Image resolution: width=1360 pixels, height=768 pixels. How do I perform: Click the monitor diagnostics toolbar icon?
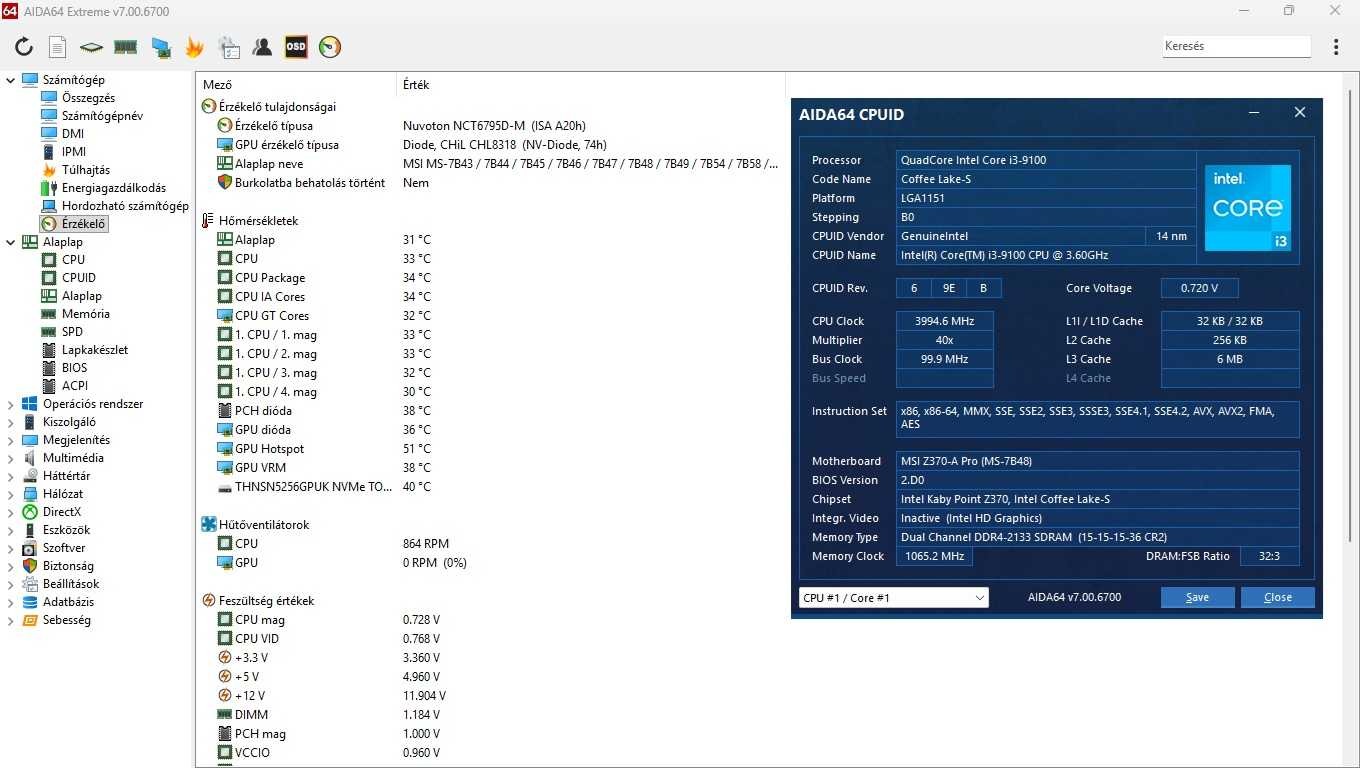click(x=160, y=47)
